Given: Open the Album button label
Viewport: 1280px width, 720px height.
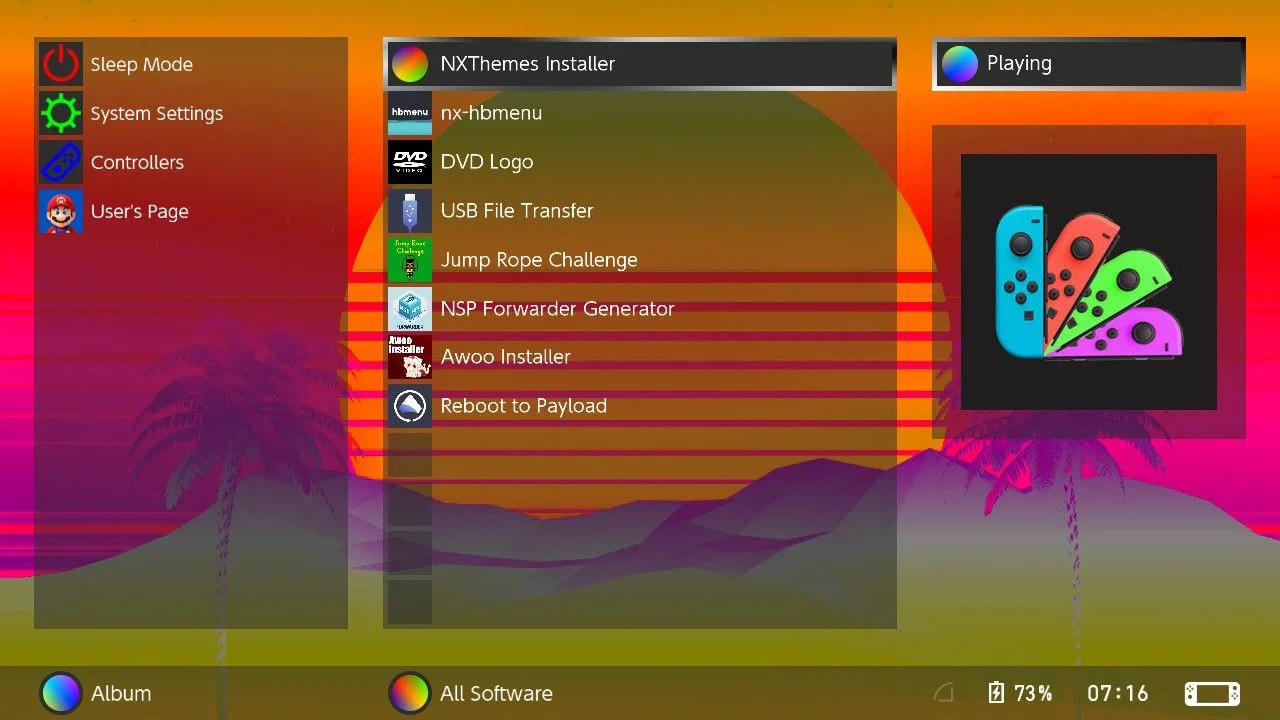Looking at the screenshot, I should [121, 693].
